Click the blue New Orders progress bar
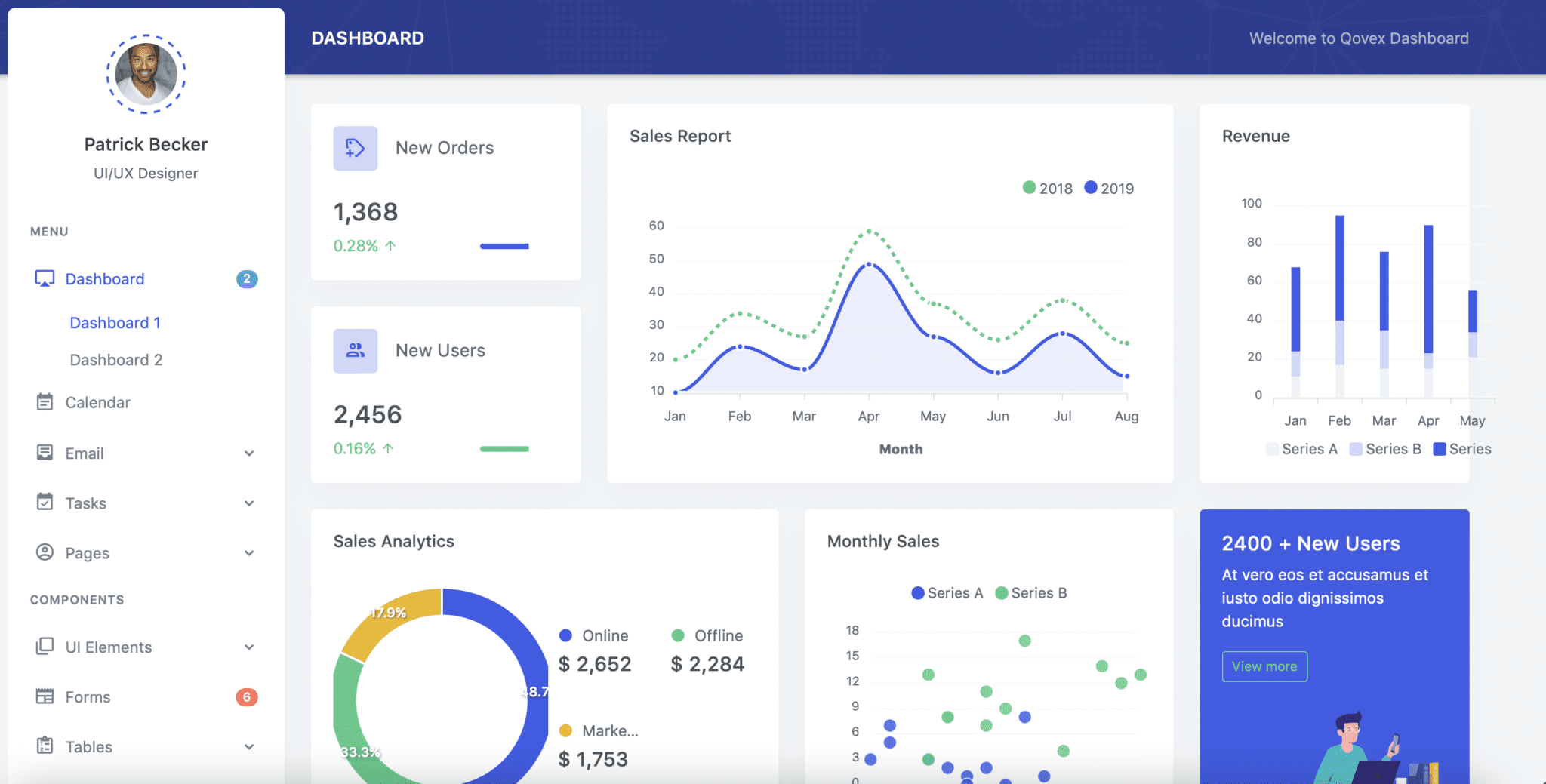This screenshot has height=784, width=1546. (504, 246)
